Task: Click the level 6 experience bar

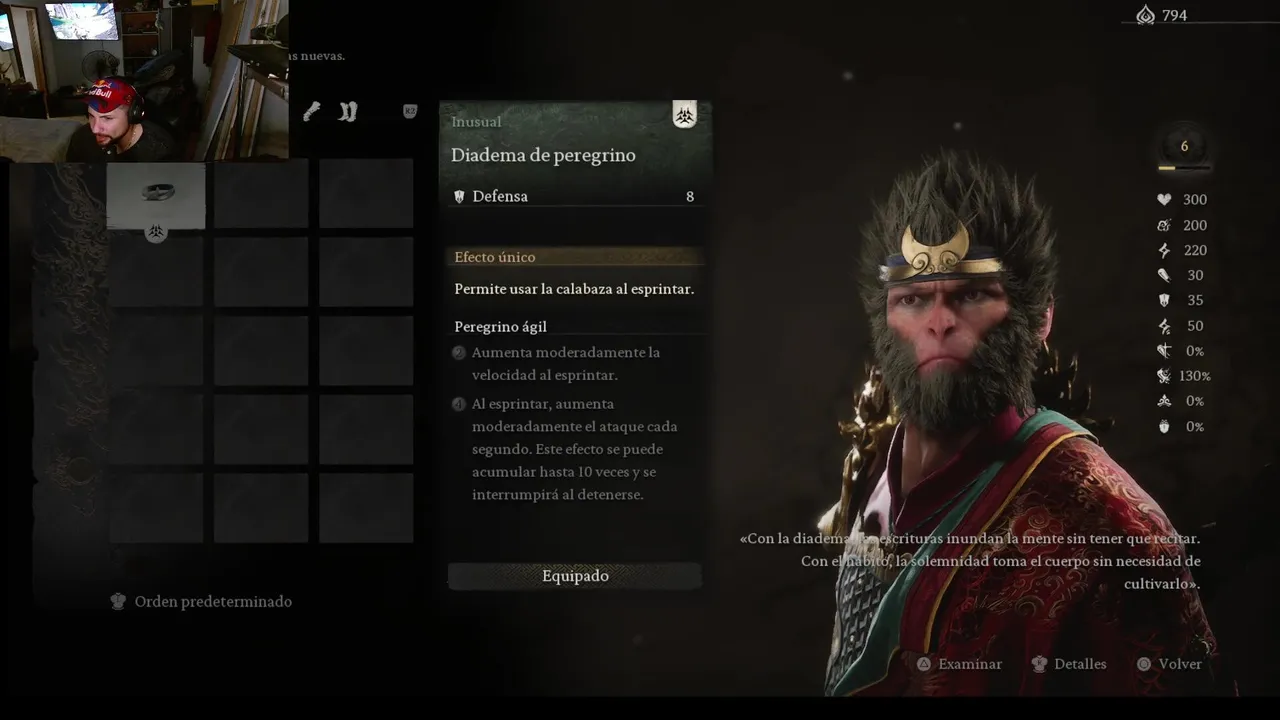Action: (1184, 168)
